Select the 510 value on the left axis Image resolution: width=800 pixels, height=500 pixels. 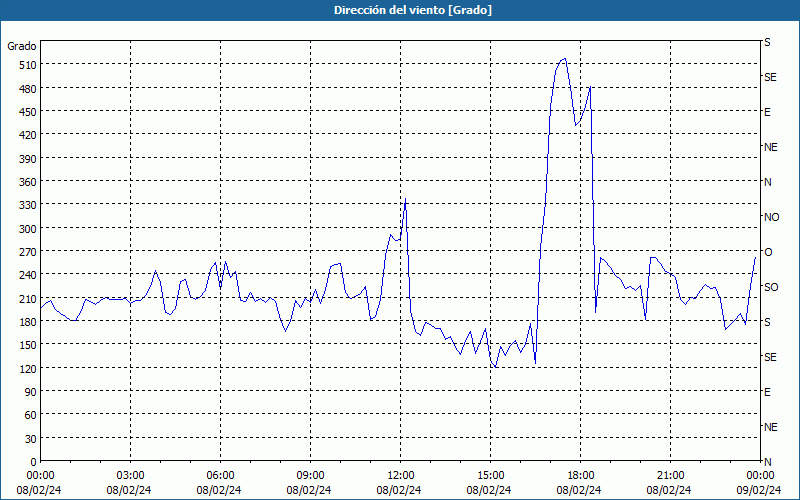pos(27,65)
